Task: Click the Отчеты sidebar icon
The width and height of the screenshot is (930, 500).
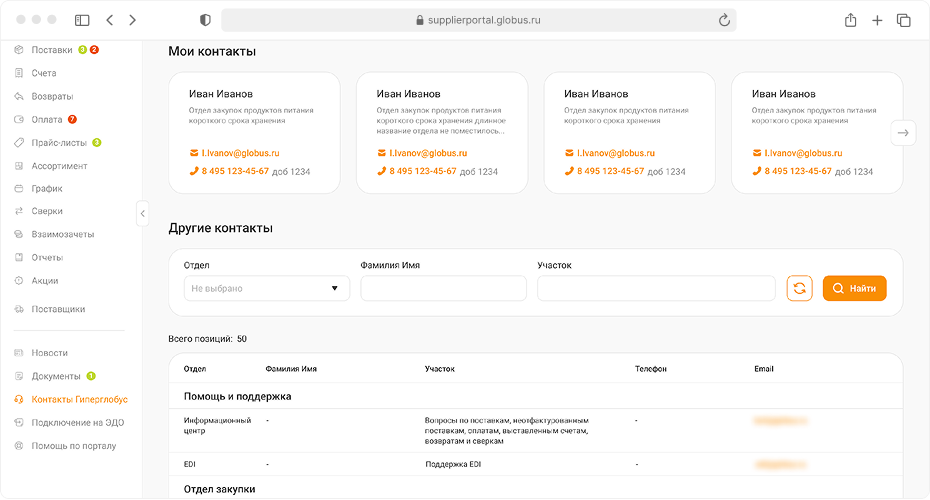Action: tap(19, 257)
